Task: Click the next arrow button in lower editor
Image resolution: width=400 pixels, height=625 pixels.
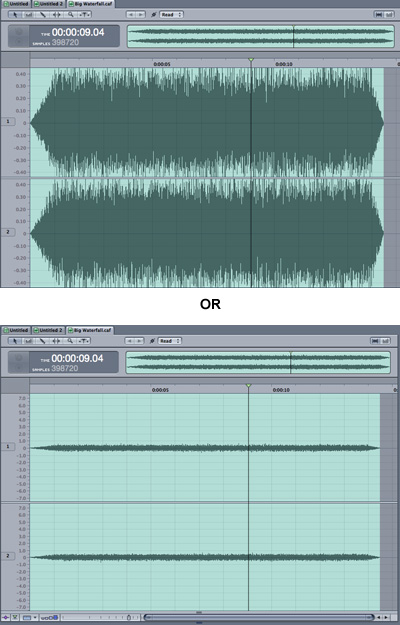Action: (139, 341)
